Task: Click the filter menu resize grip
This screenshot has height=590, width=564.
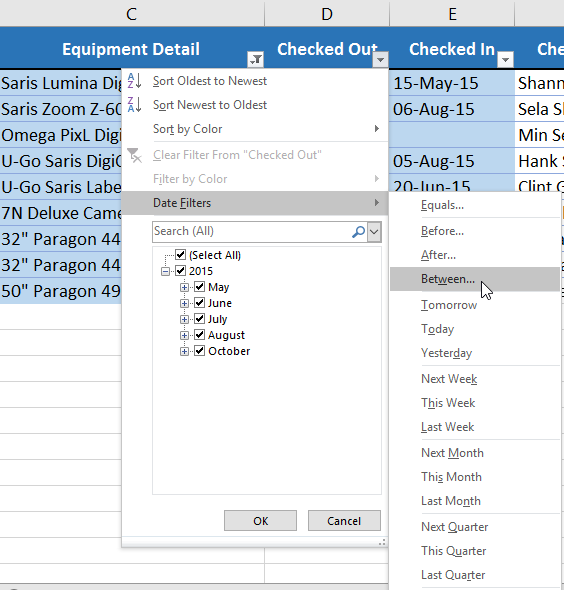Action: tap(382, 542)
